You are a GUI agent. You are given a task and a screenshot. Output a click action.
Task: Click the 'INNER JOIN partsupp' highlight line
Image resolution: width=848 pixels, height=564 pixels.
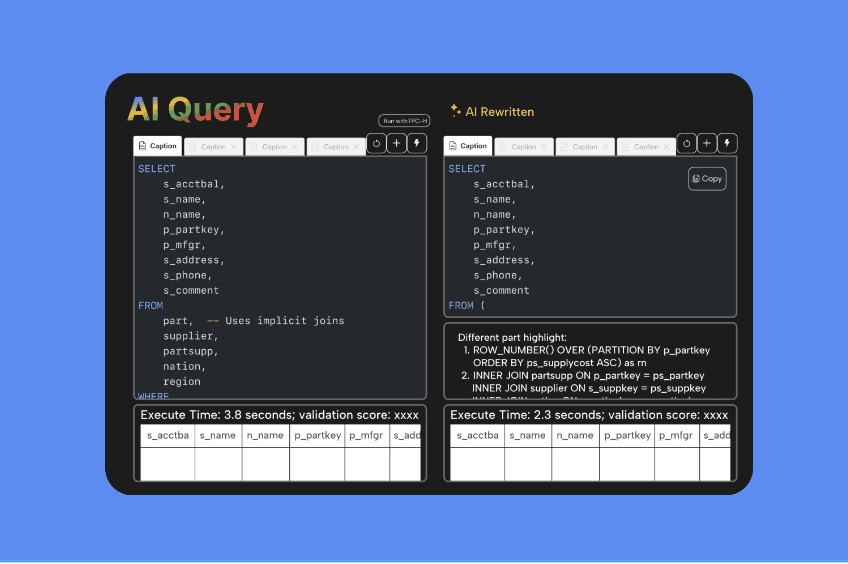pos(588,375)
